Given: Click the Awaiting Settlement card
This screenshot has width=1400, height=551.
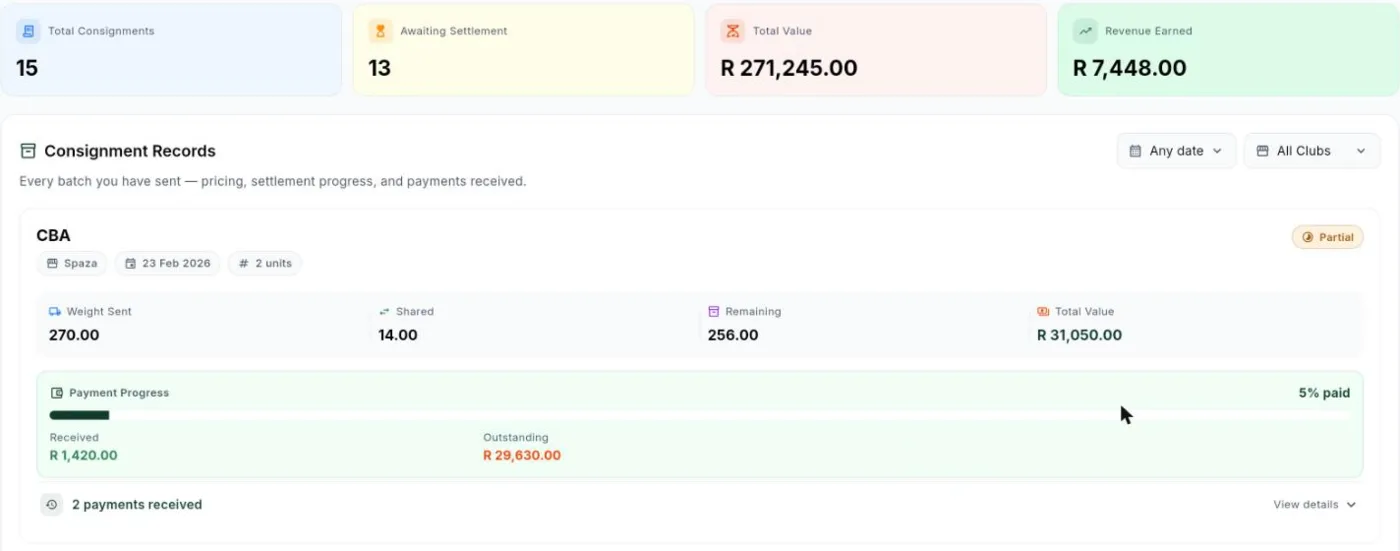Looking at the screenshot, I should pos(523,50).
